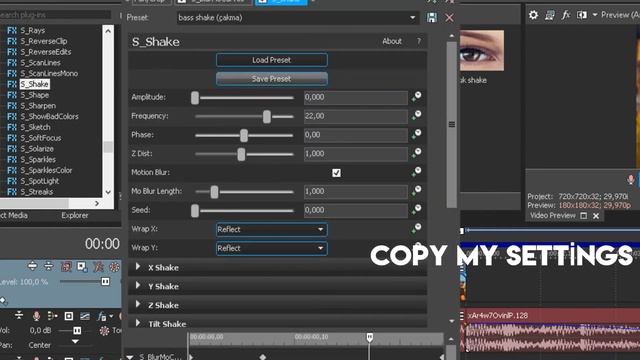Open audio track FX icon

point(101,316)
